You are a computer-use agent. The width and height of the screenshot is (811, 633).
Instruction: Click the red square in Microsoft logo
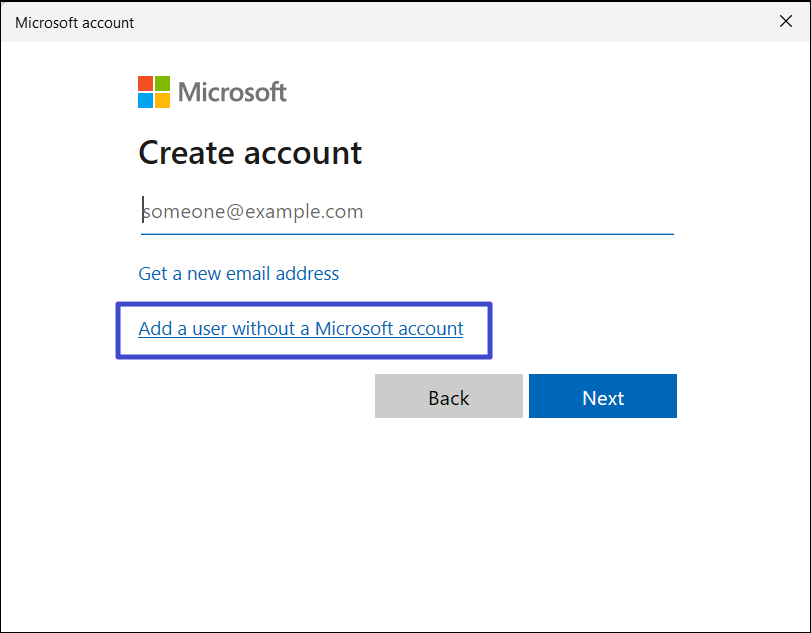tap(146, 84)
